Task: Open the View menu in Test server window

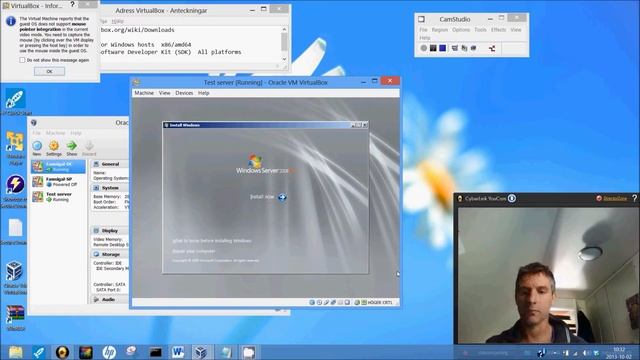Action: coord(164,93)
